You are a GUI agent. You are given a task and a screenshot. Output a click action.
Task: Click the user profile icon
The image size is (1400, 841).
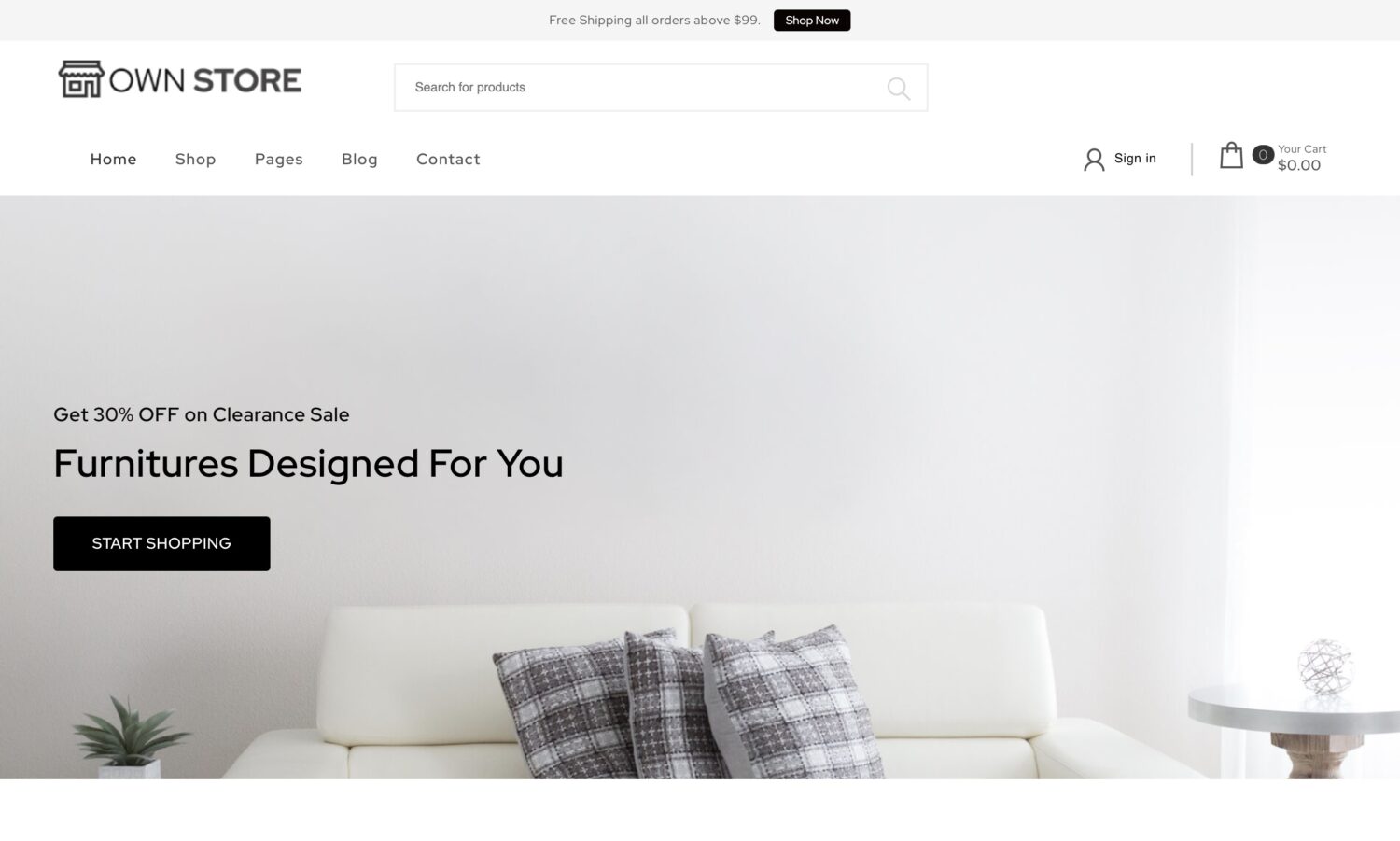click(x=1094, y=160)
